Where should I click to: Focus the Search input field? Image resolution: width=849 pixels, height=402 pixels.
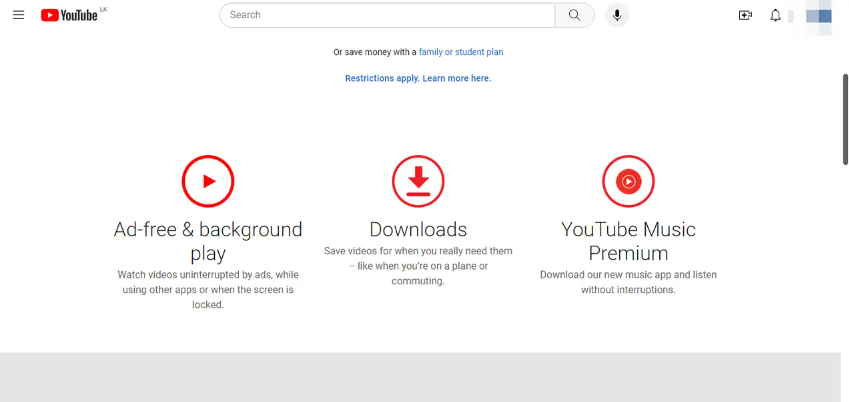[x=387, y=15]
